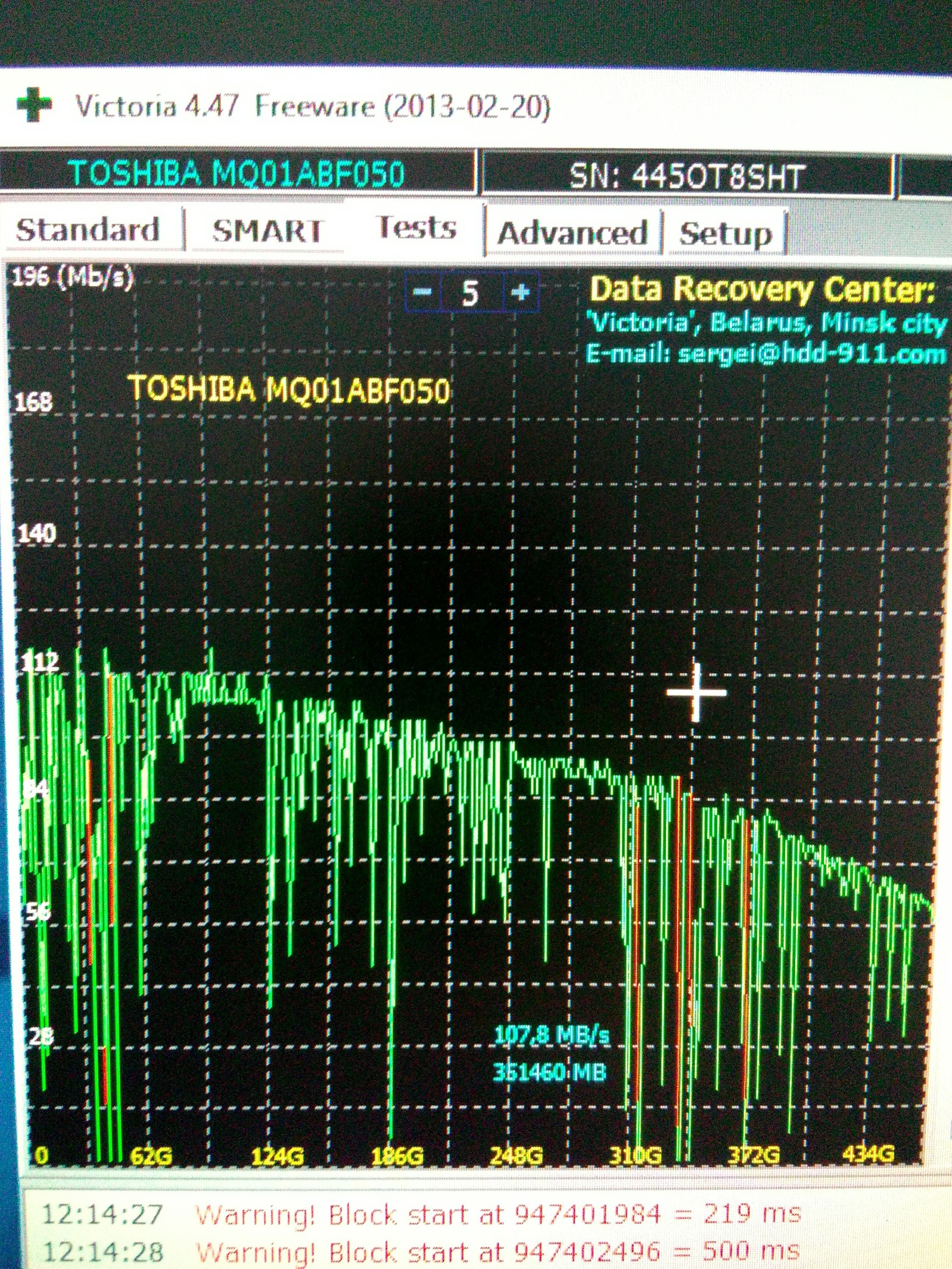Click the 434G x-axis label
Screen dimensions: 952x1269
tap(869, 1154)
